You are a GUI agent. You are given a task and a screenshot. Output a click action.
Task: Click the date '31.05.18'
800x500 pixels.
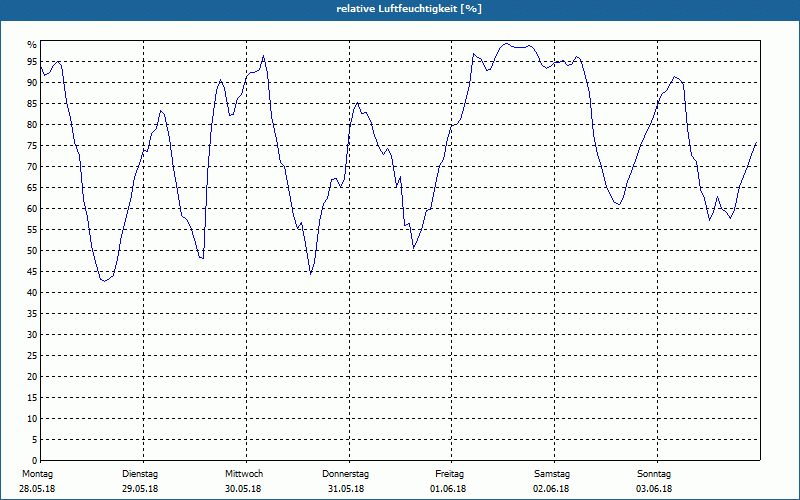click(346, 489)
